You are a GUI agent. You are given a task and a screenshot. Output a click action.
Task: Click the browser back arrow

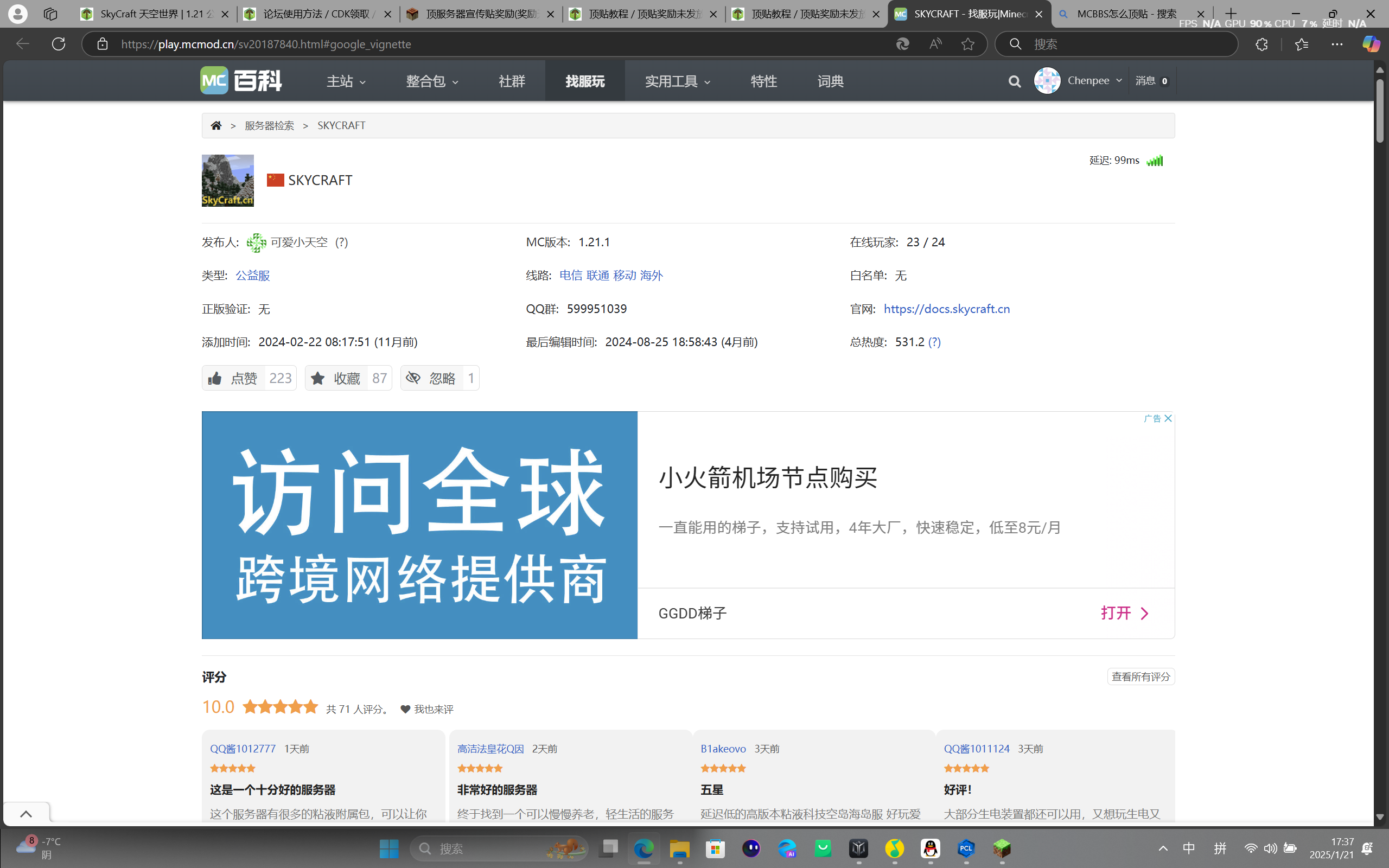[x=22, y=43]
